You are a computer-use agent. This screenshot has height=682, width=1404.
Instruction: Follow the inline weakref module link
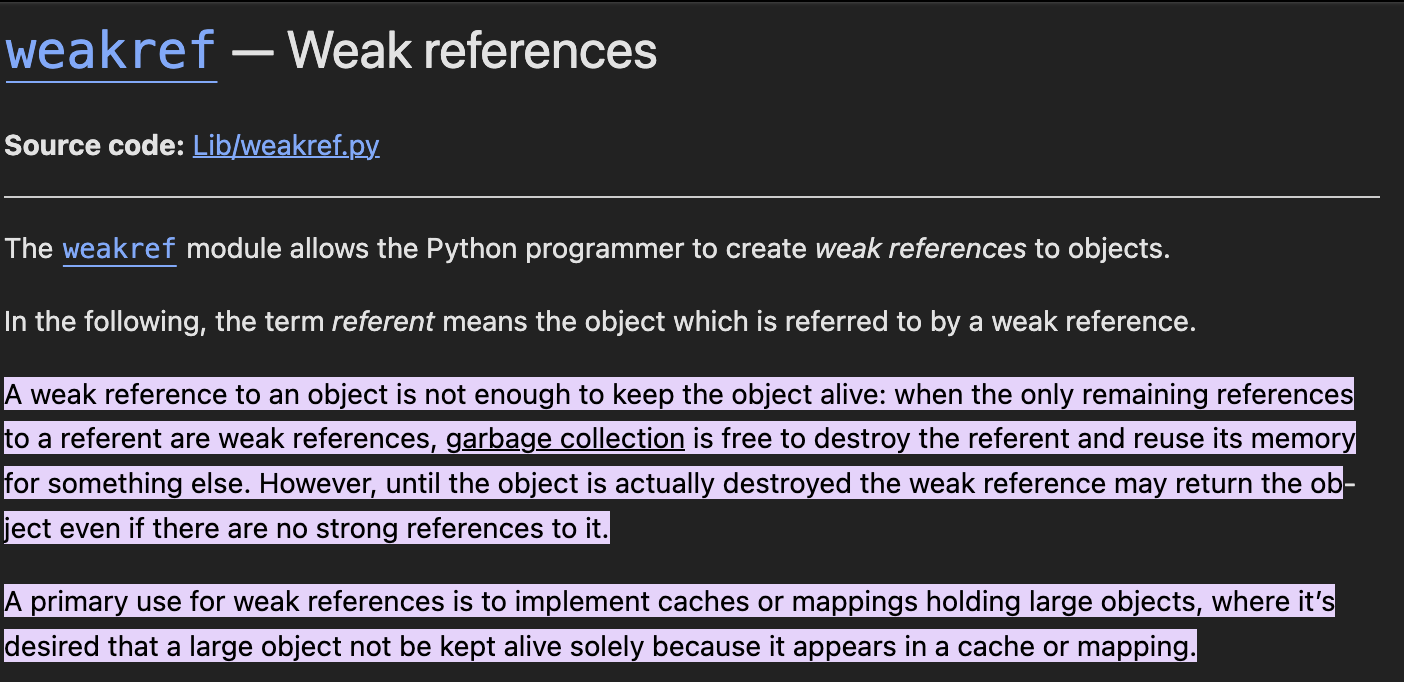tap(120, 248)
